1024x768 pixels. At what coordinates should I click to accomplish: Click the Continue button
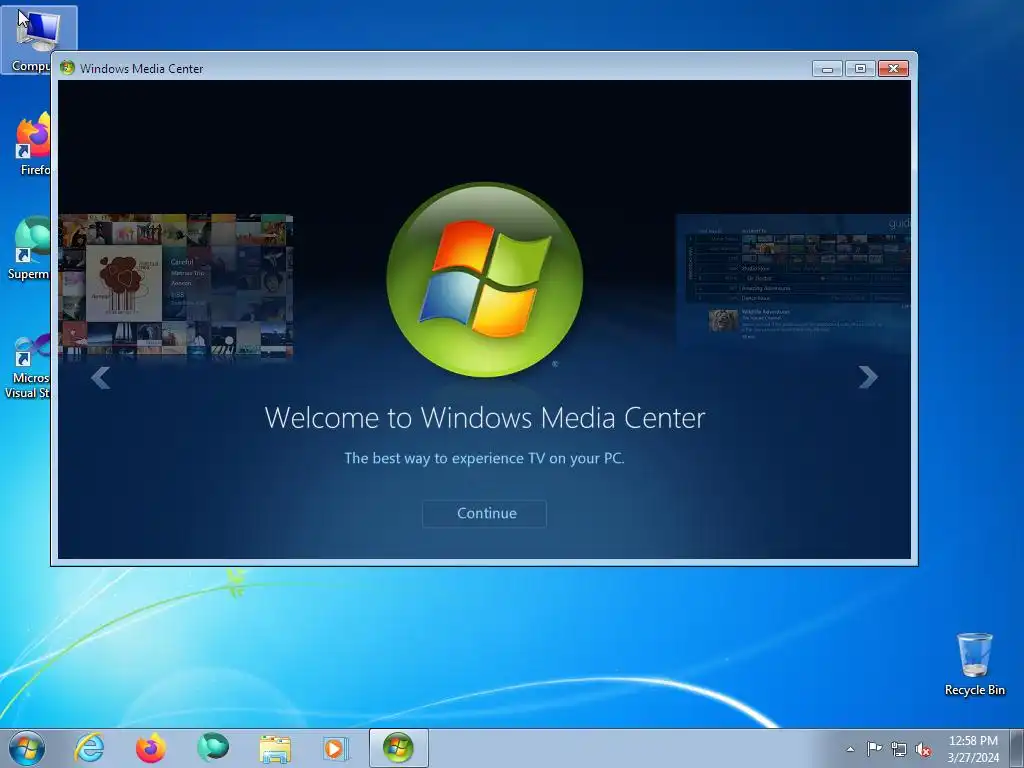[484, 513]
